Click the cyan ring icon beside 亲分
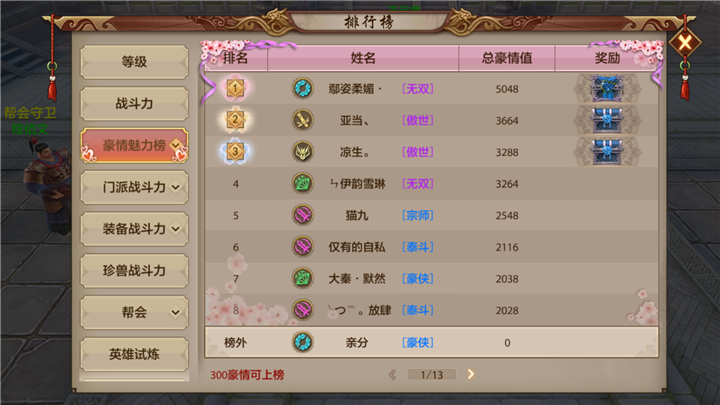The height and width of the screenshot is (405, 720). pyautogui.click(x=303, y=342)
